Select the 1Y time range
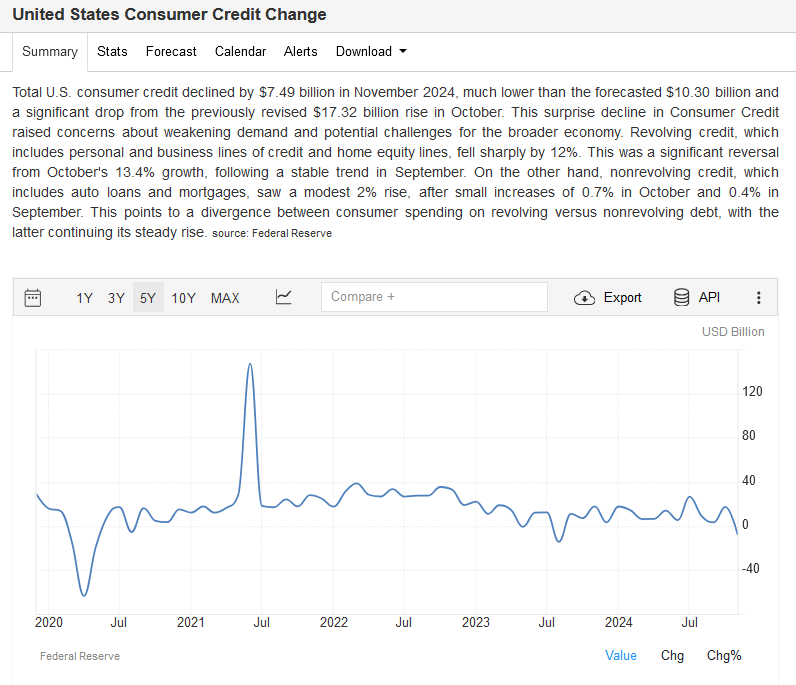 (x=84, y=297)
